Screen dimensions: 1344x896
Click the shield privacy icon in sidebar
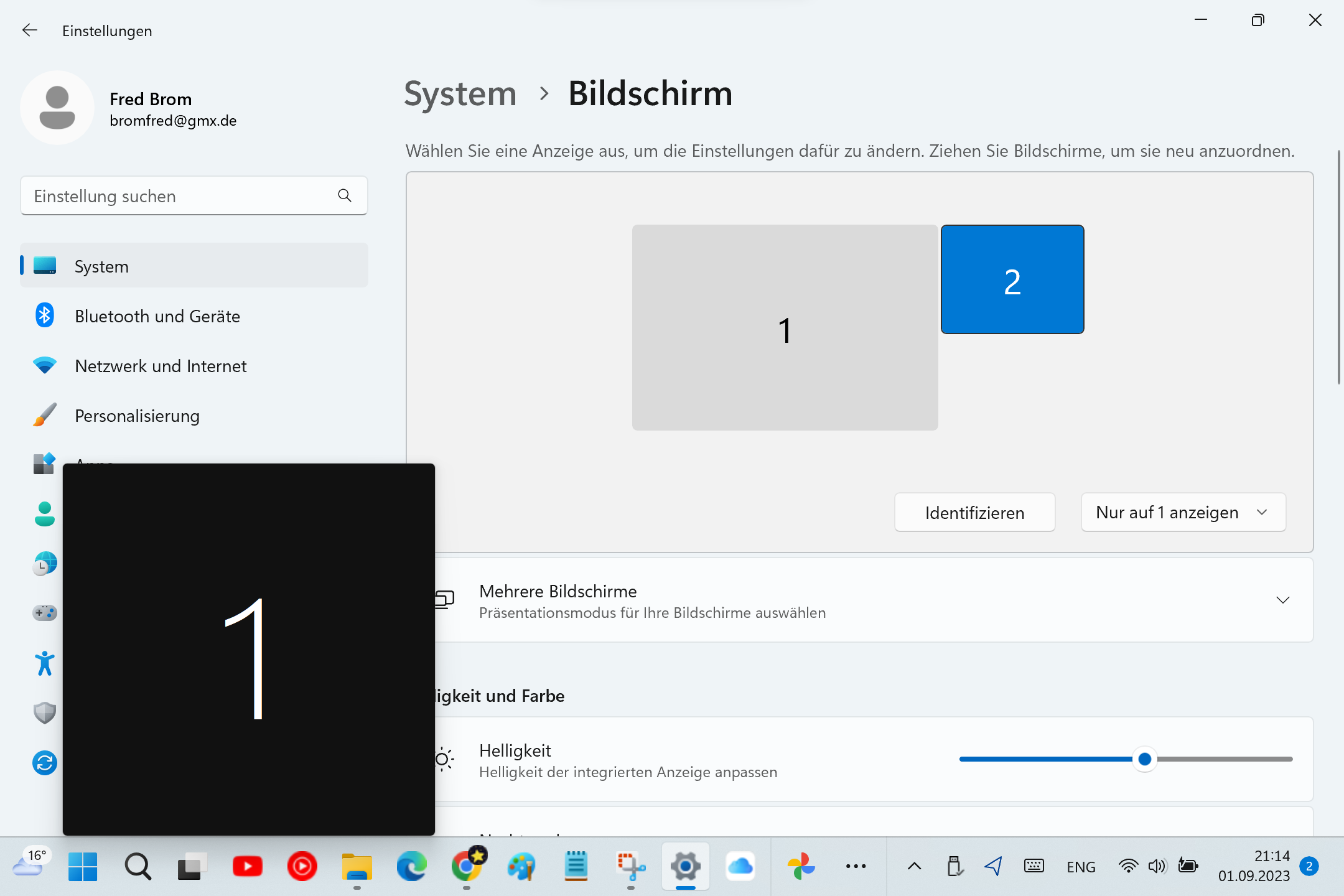click(45, 713)
